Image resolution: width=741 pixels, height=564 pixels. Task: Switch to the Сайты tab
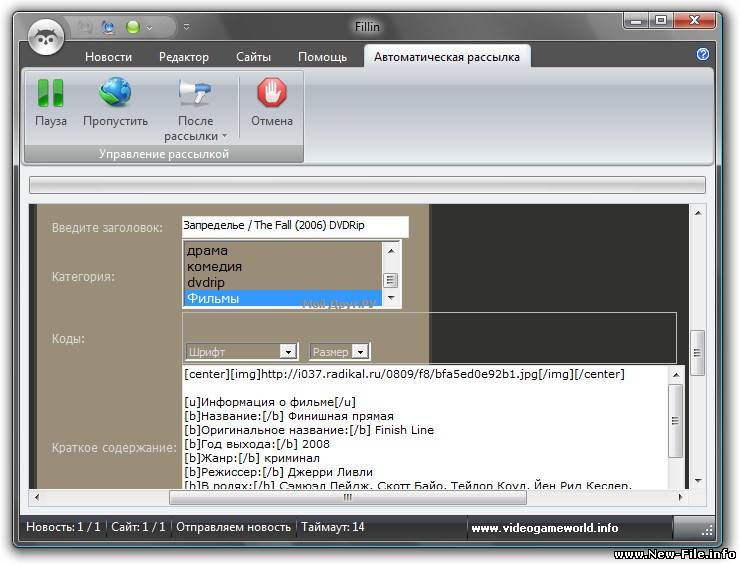pos(253,57)
